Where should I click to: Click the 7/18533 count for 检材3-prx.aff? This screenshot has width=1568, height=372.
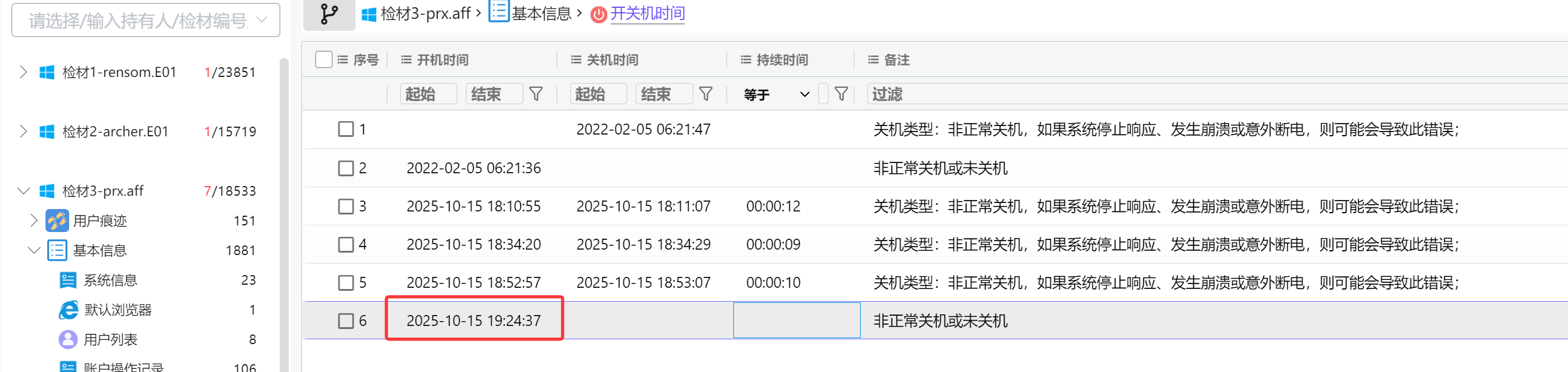[229, 191]
